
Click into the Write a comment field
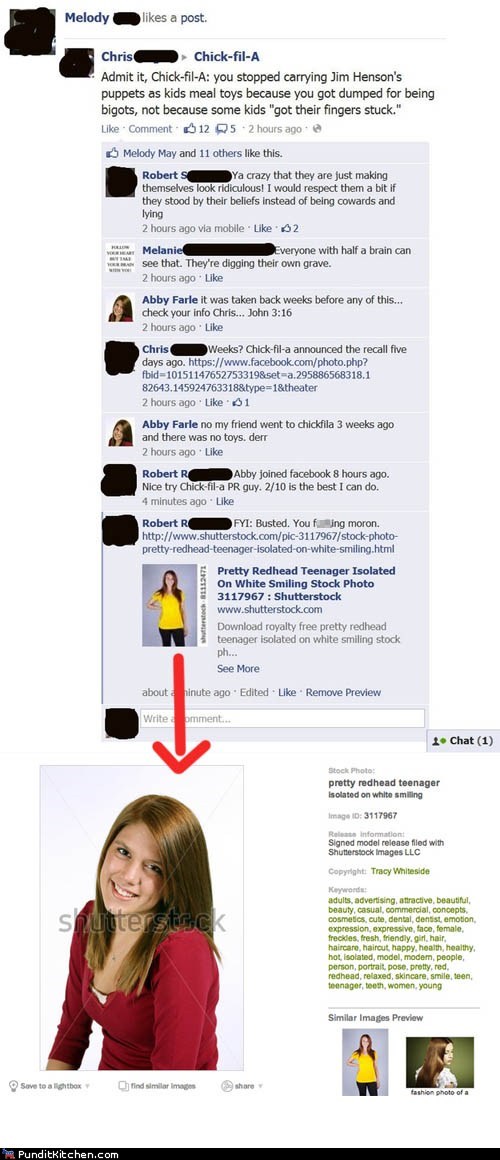[283, 718]
